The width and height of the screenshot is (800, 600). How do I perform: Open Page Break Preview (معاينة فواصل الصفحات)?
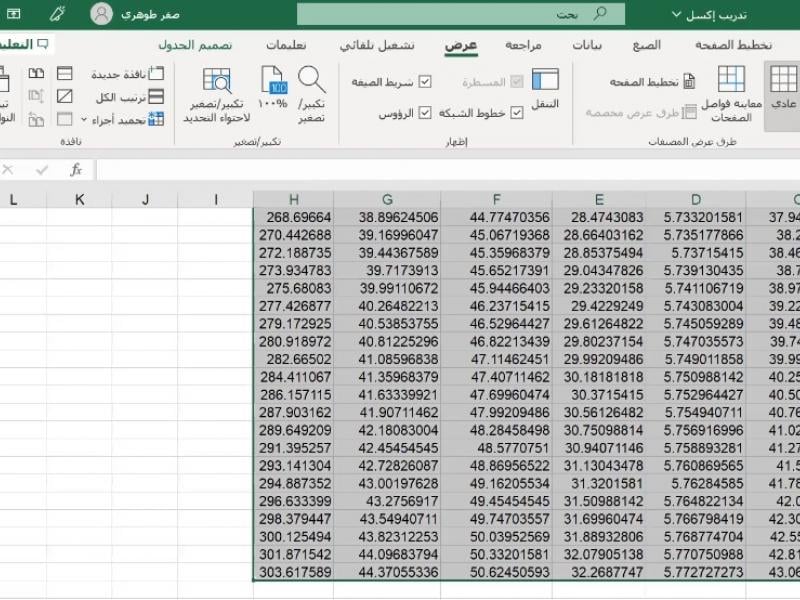click(732, 90)
